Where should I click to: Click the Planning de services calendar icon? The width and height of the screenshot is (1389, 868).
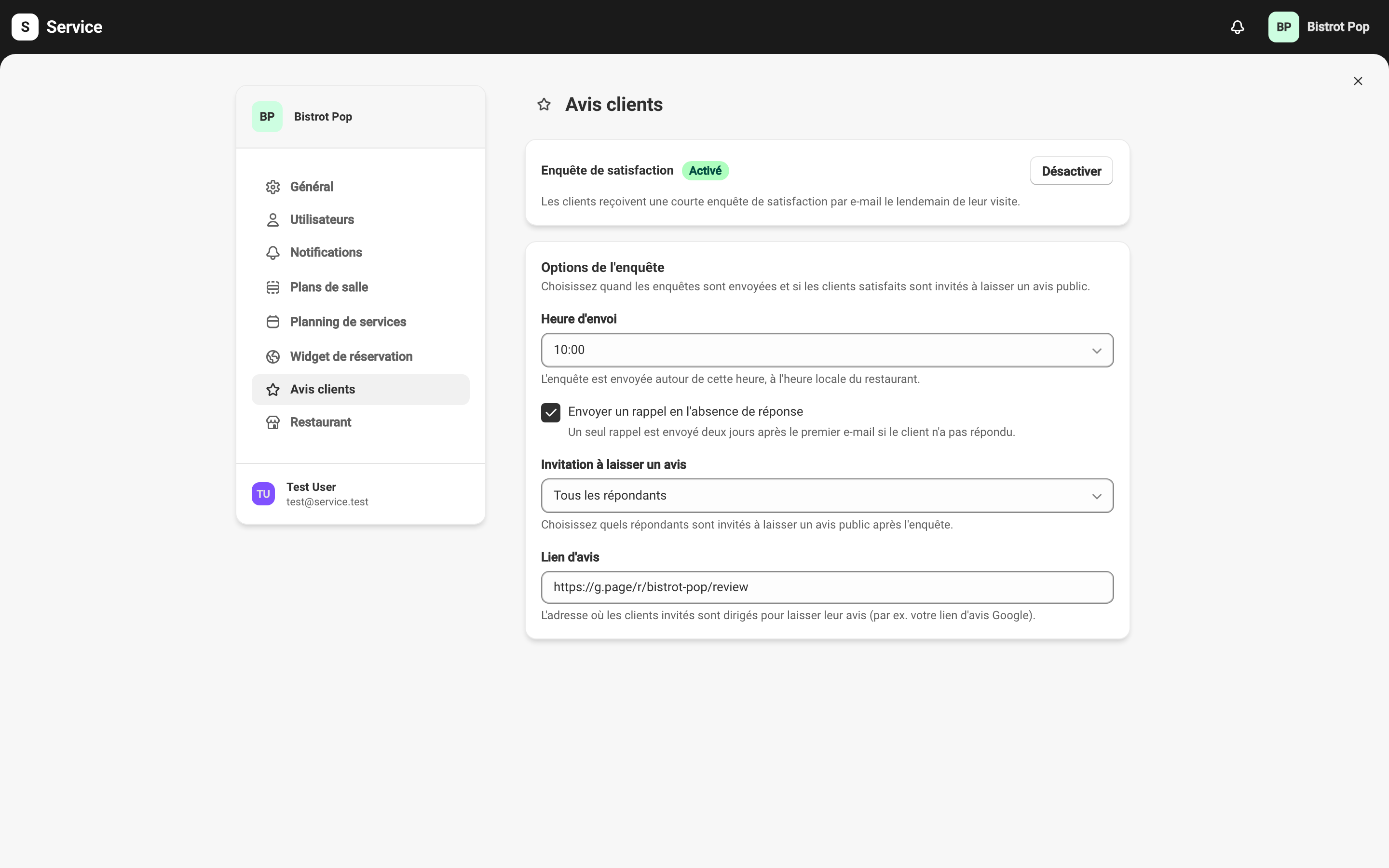(x=273, y=322)
